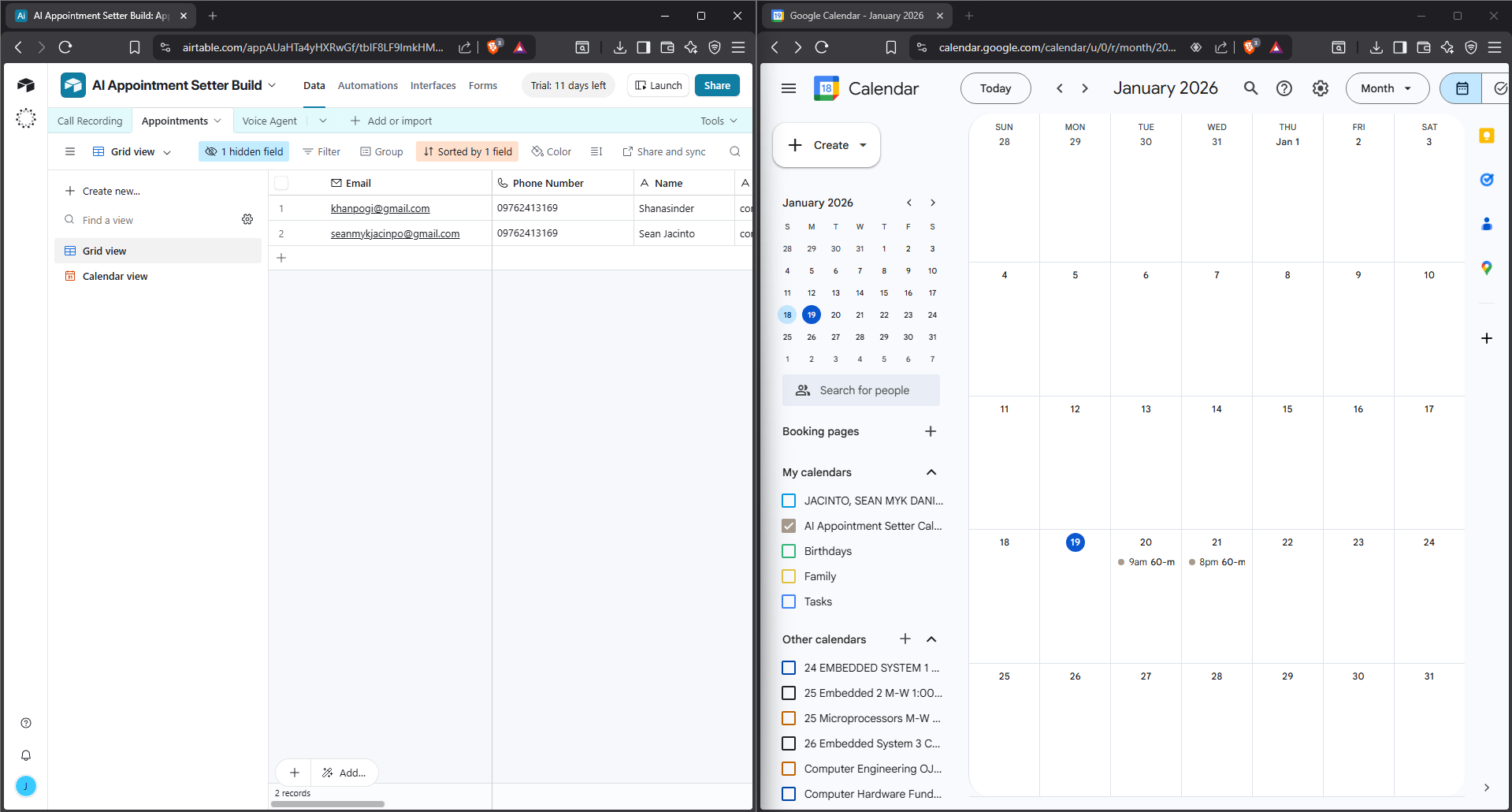Check Computer Engineering OJ calendar

[789, 769]
